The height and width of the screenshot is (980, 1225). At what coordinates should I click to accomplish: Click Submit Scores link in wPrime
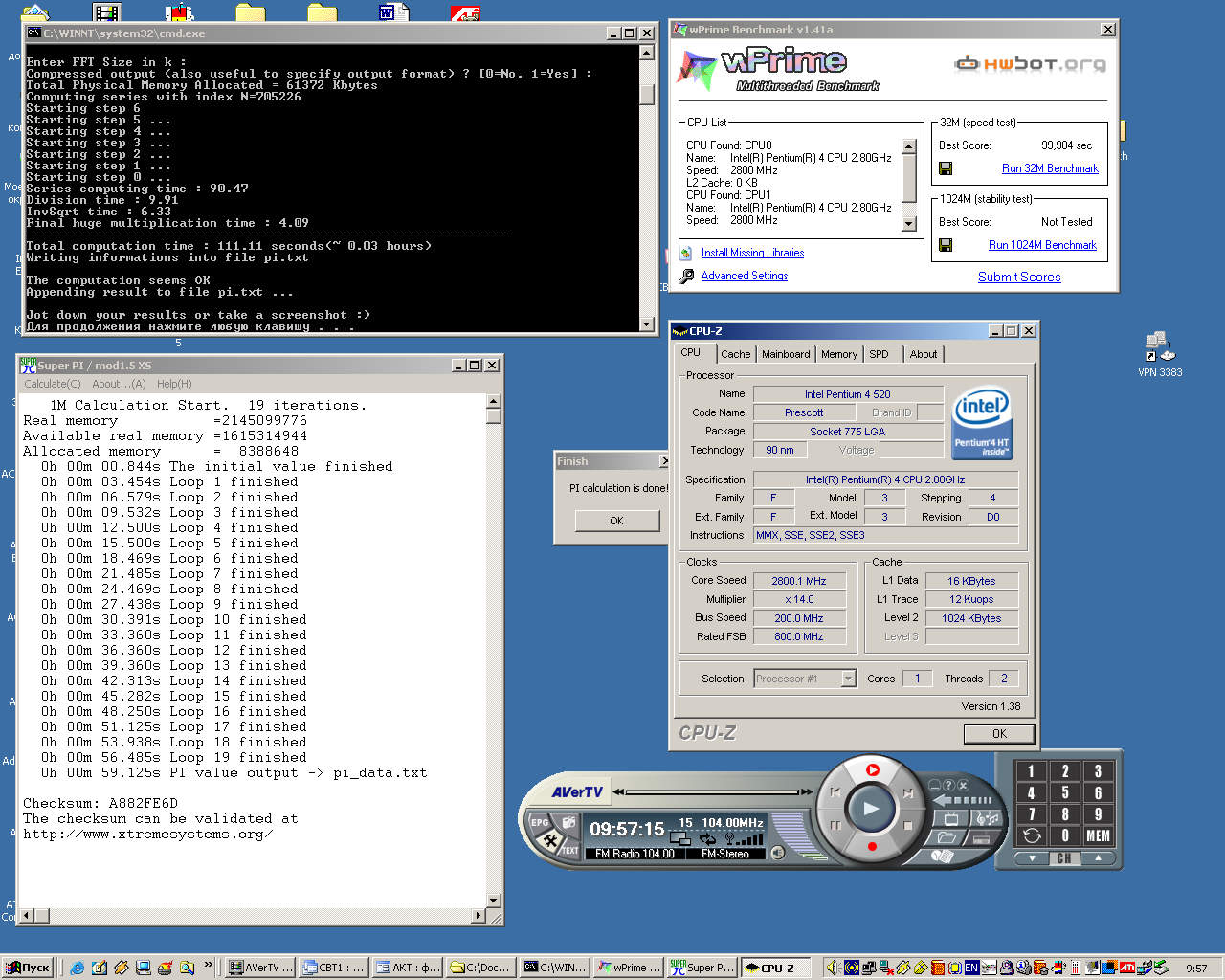1019,277
